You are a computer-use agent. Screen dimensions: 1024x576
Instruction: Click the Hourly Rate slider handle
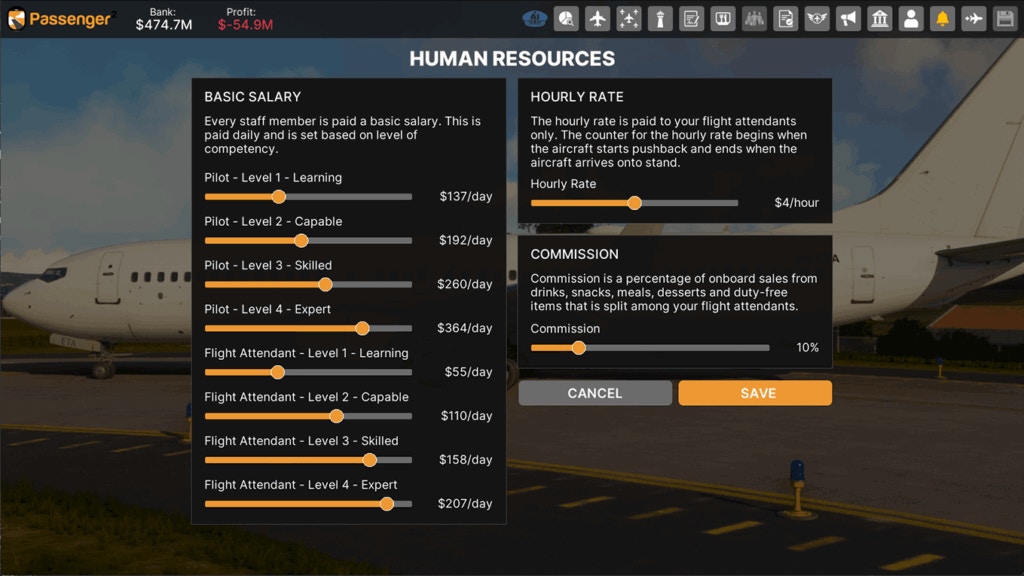pos(634,203)
